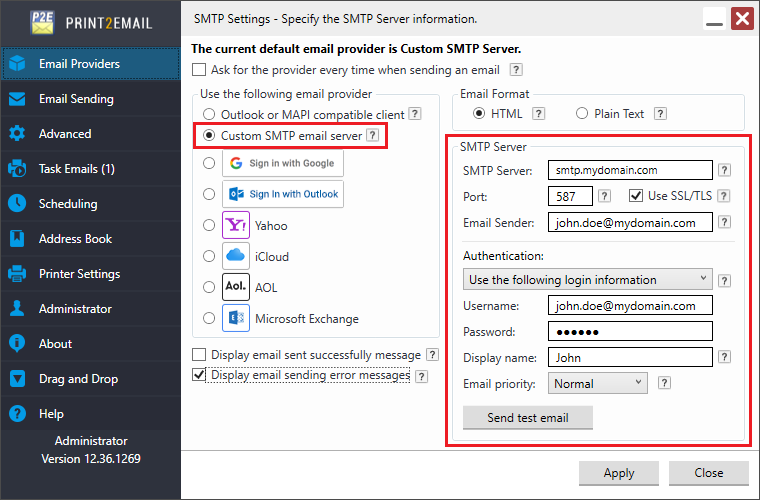The height and width of the screenshot is (500, 760).
Task: Select Plain Text email format
Action: click(583, 114)
